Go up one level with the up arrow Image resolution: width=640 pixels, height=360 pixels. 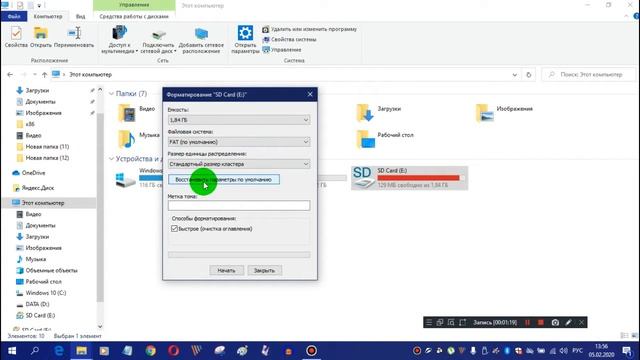coord(44,75)
